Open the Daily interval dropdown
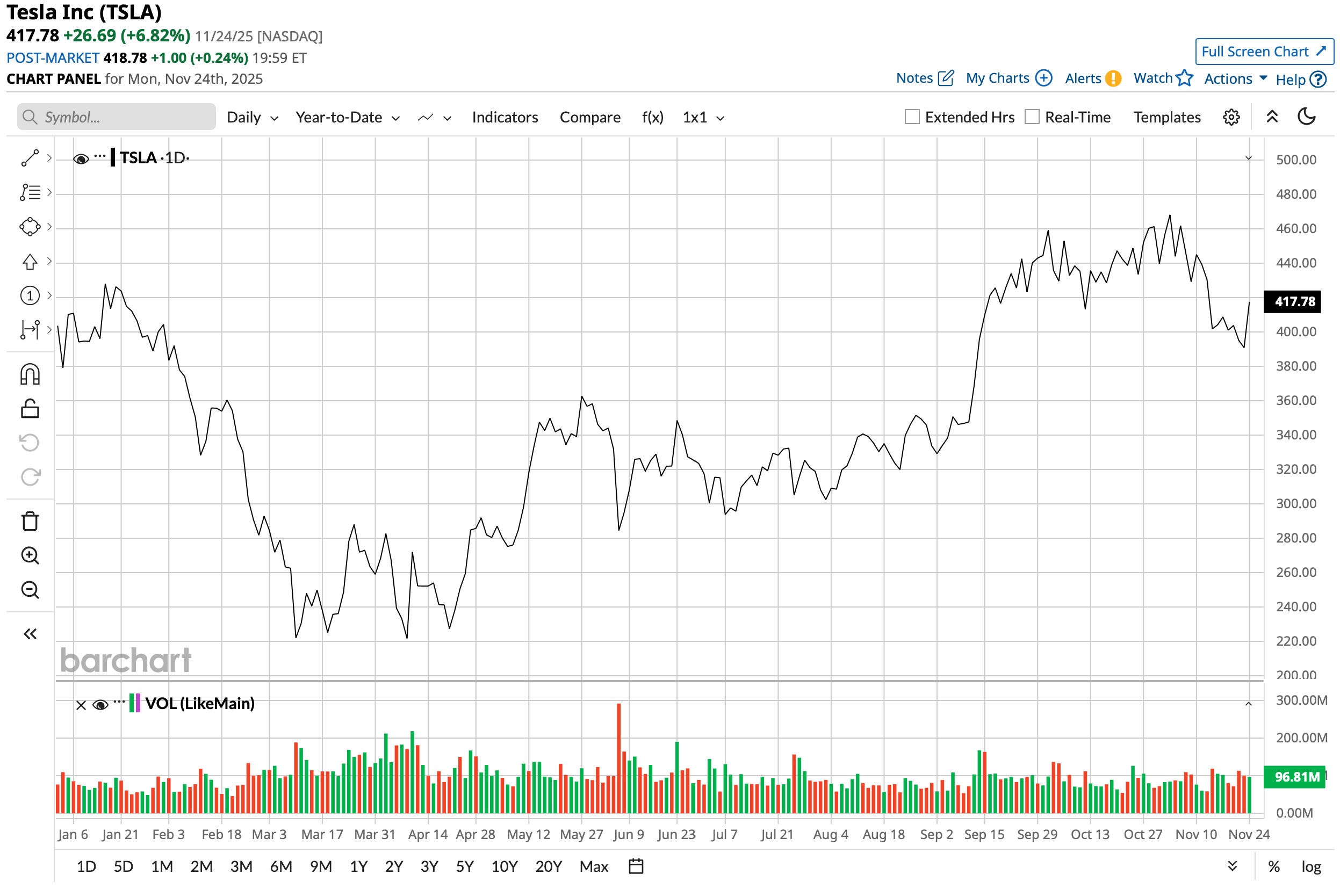The height and width of the screenshot is (896, 1340). point(252,117)
